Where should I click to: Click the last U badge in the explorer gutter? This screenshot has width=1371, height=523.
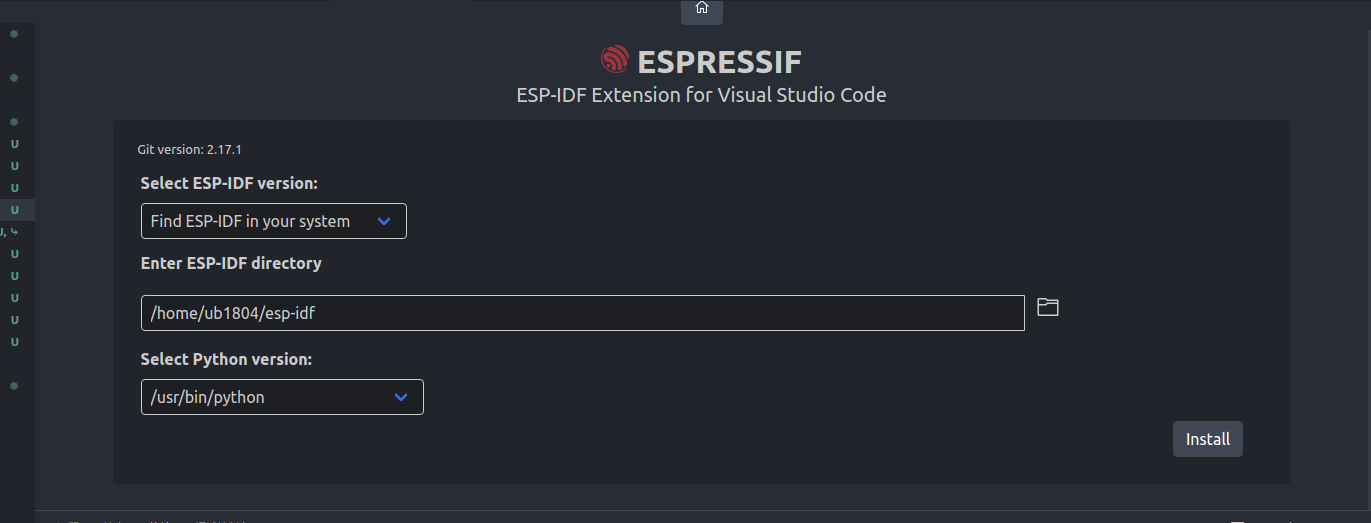point(15,342)
